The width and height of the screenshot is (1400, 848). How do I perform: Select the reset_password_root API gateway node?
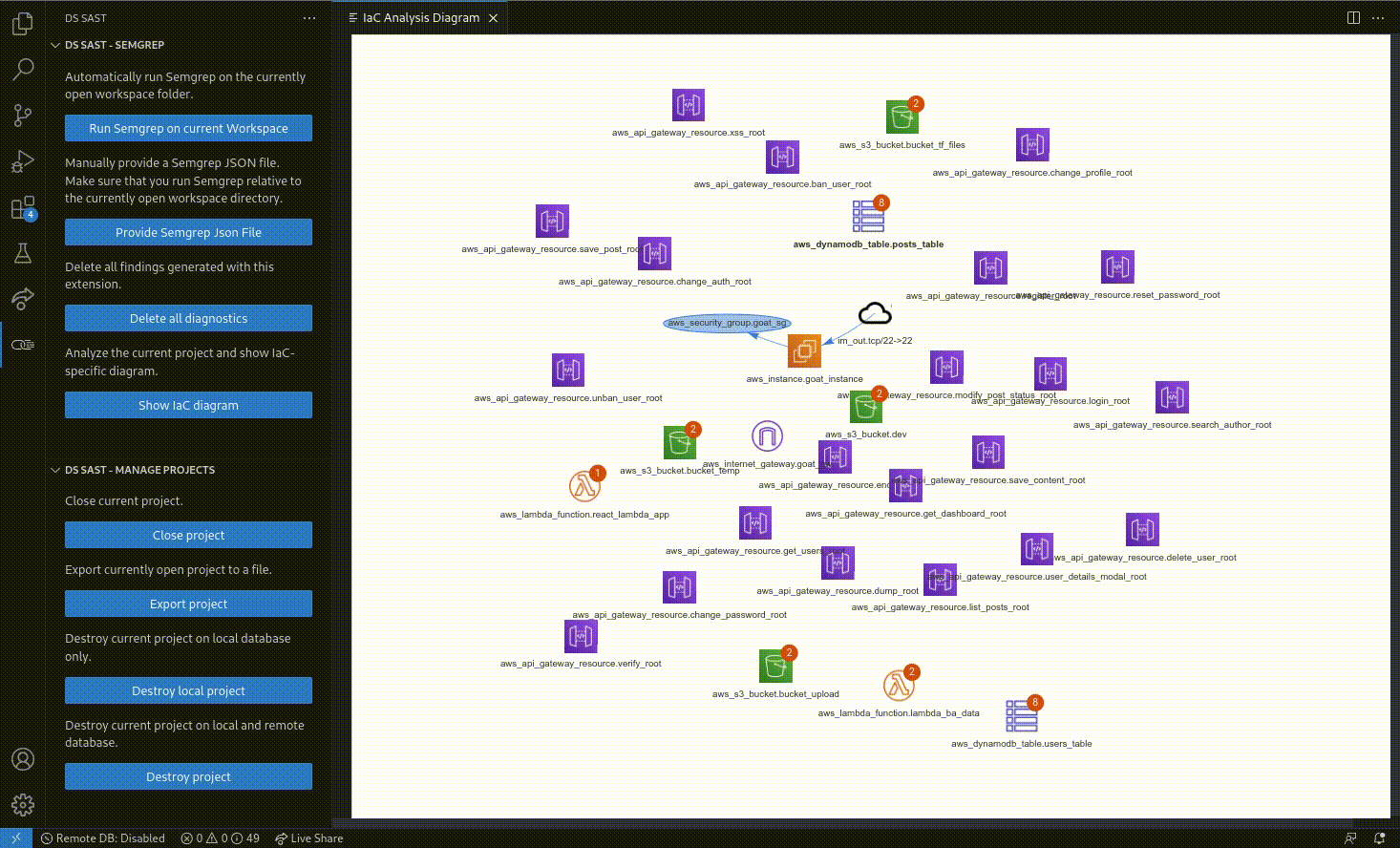click(1117, 267)
